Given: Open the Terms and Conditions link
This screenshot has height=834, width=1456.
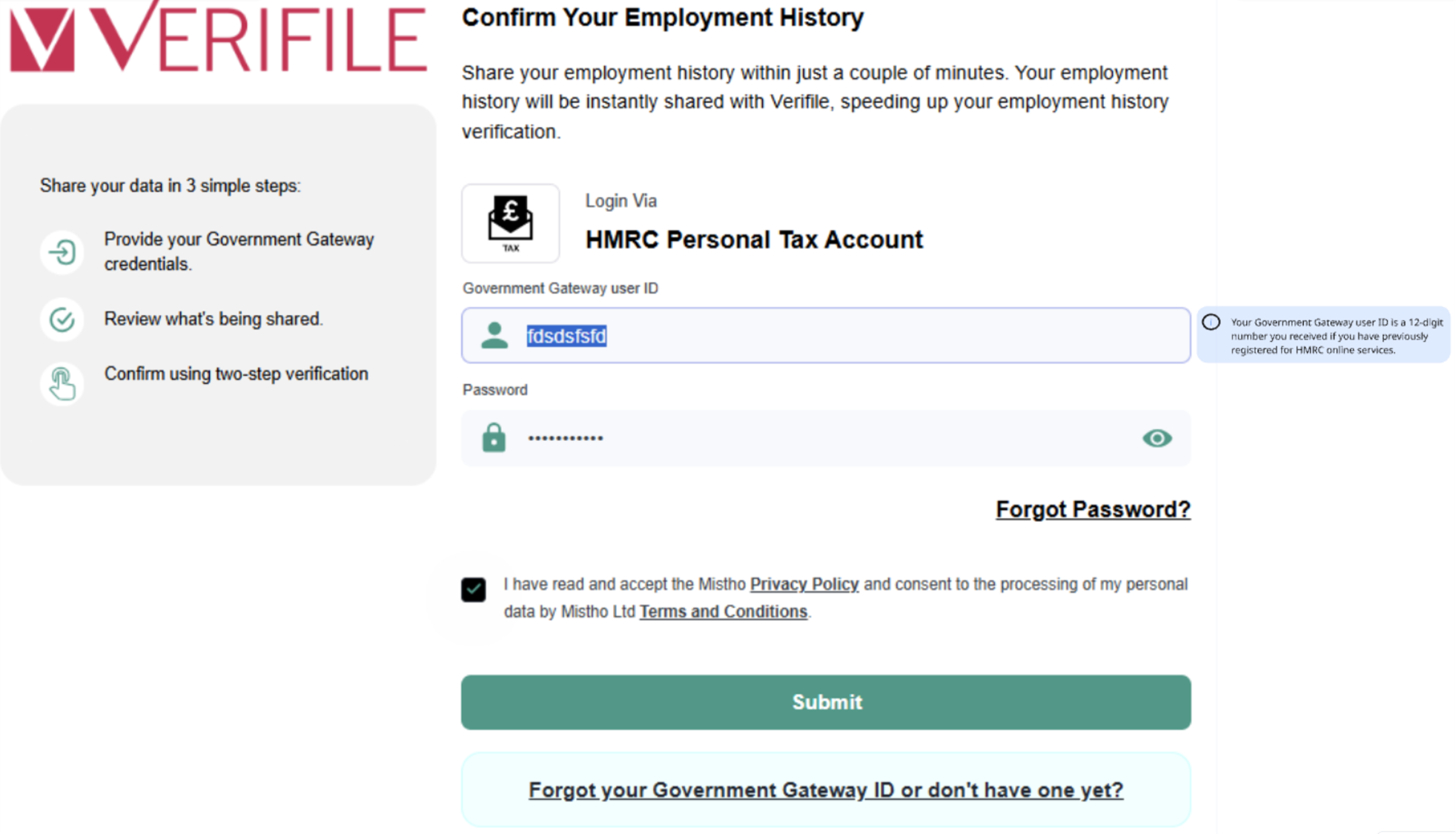Looking at the screenshot, I should tap(723, 612).
